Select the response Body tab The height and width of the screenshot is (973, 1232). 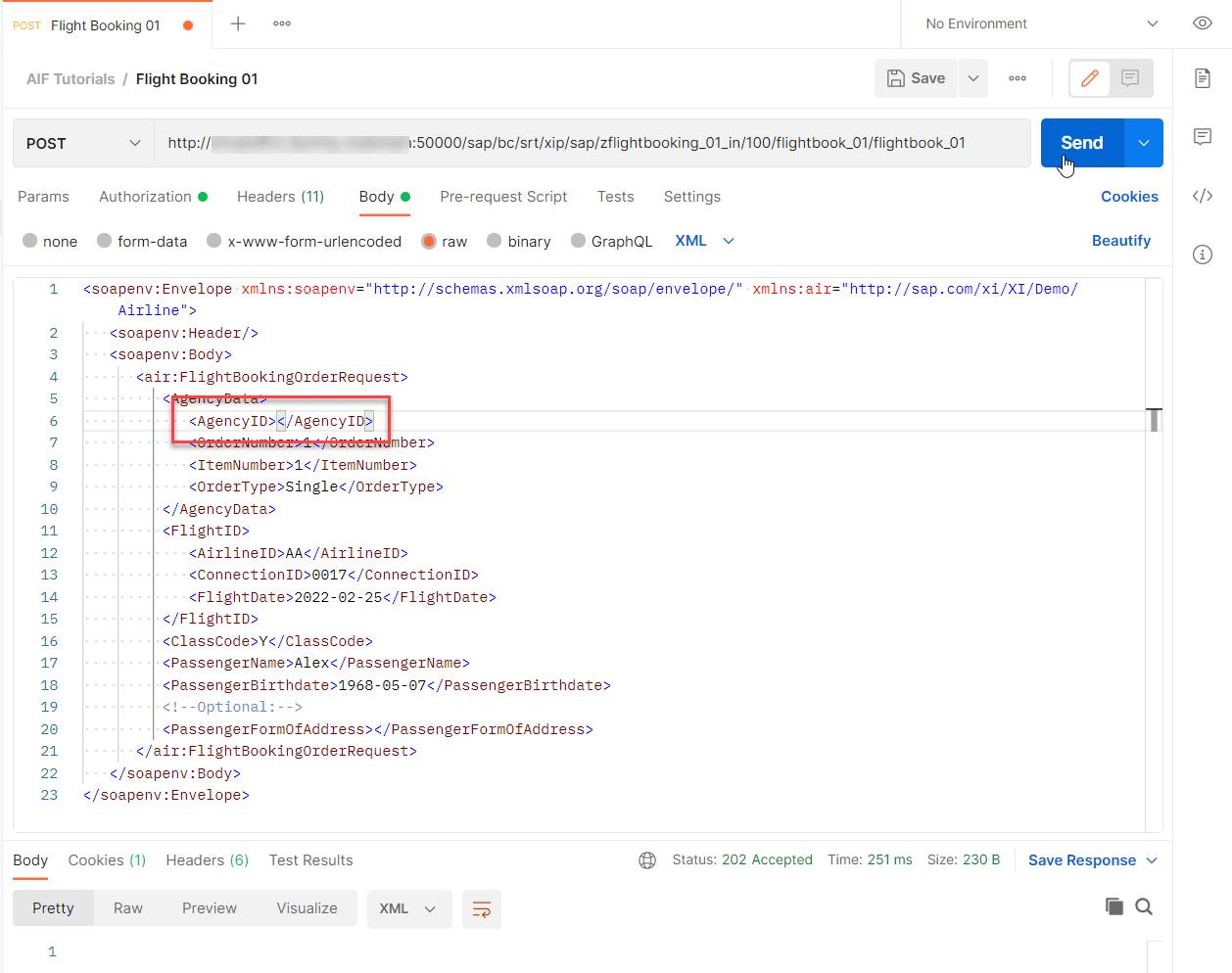pos(30,860)
